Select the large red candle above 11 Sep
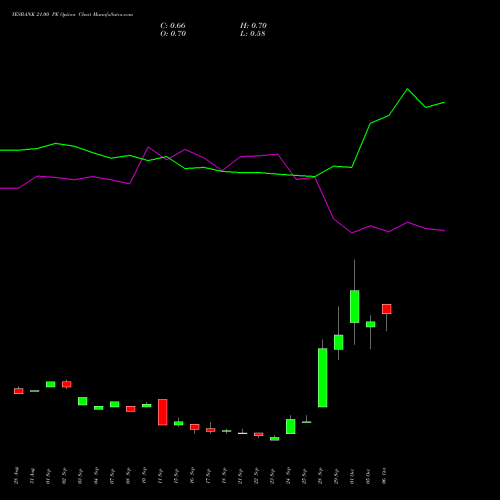Image resolution: width=500 pixels, height=500 pixels. coord(163,412)
